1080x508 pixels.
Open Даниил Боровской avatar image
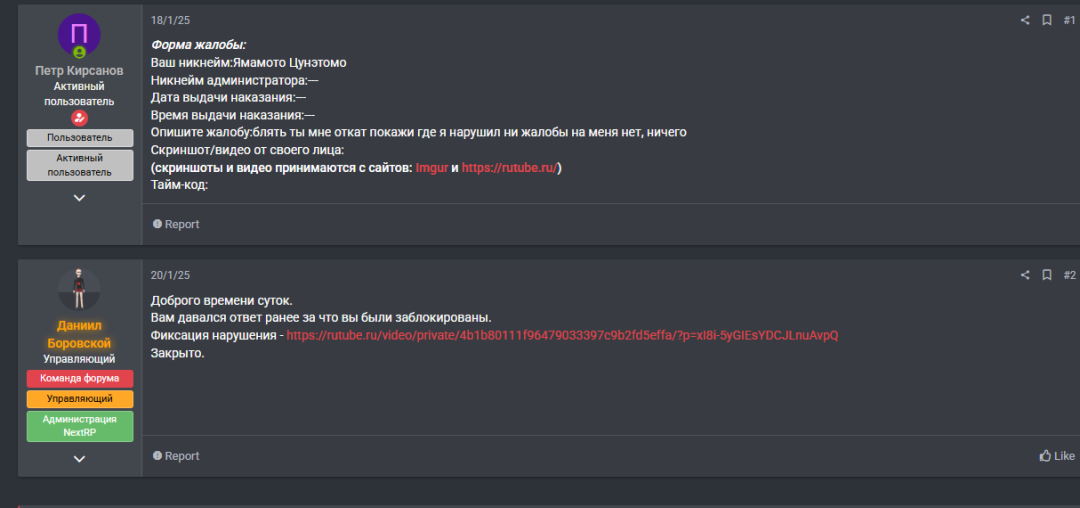(x=80, y=290)
